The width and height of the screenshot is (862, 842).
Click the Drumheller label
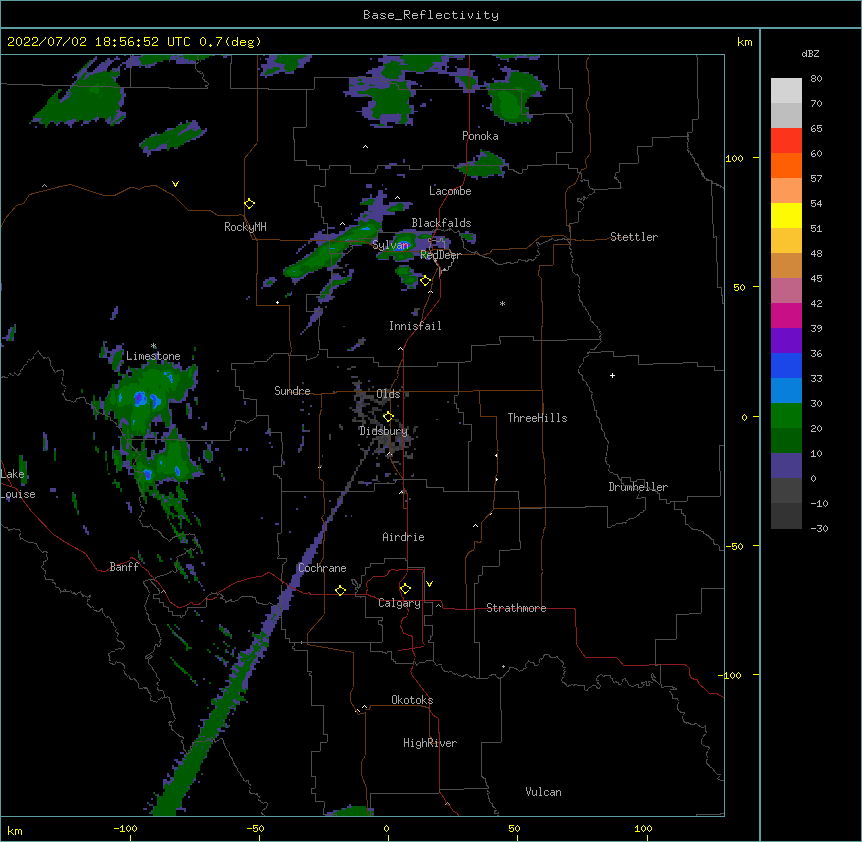click(638, 487)
